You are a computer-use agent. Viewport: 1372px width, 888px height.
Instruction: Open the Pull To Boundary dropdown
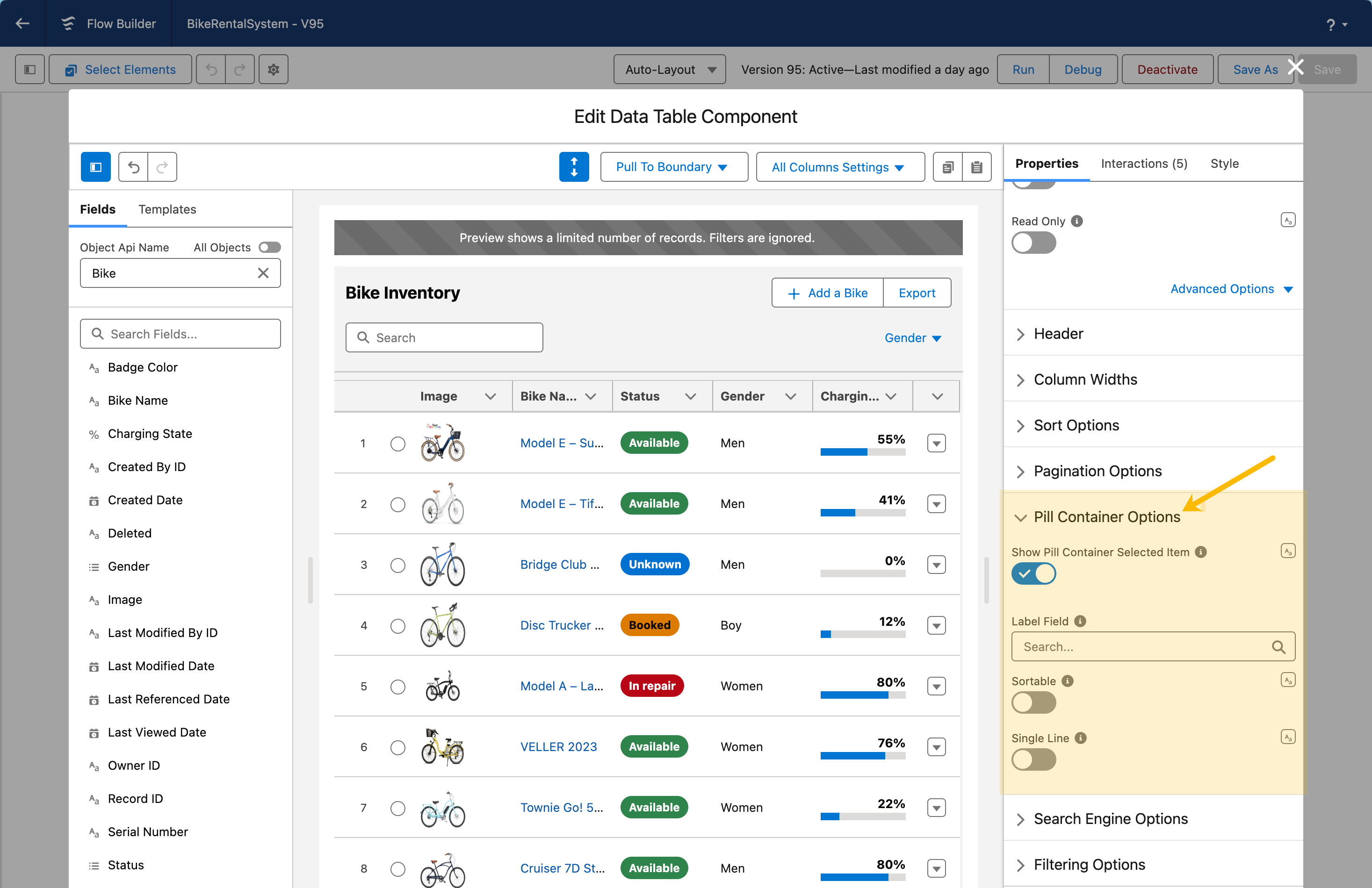pos(674,167)
